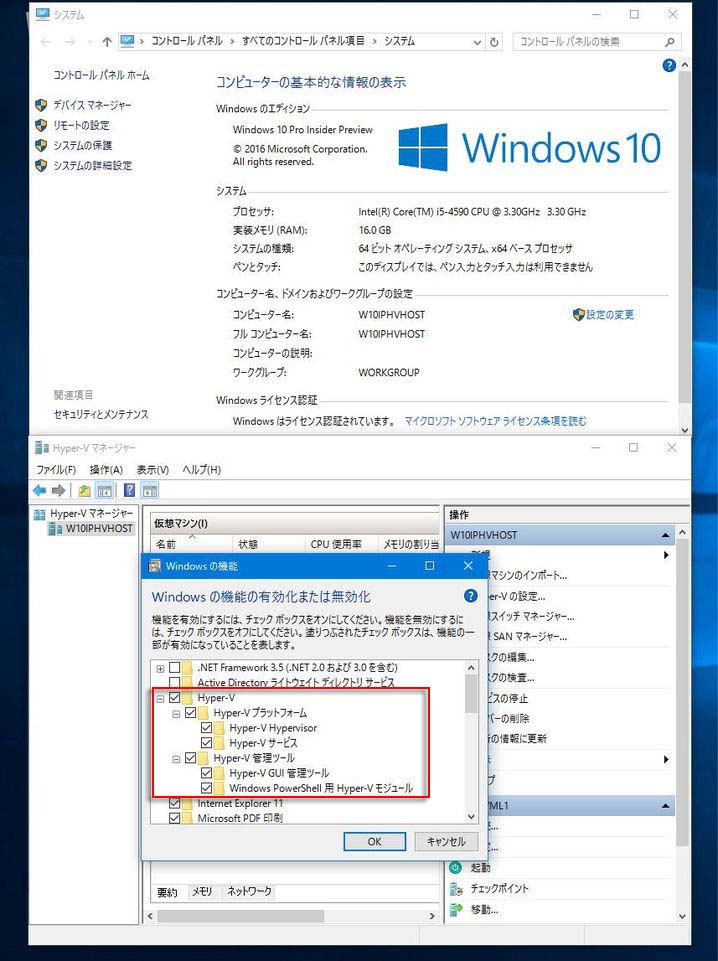Open the 操作(A) menu
This screenshot has width=718, height=961.
click(106, 469)
